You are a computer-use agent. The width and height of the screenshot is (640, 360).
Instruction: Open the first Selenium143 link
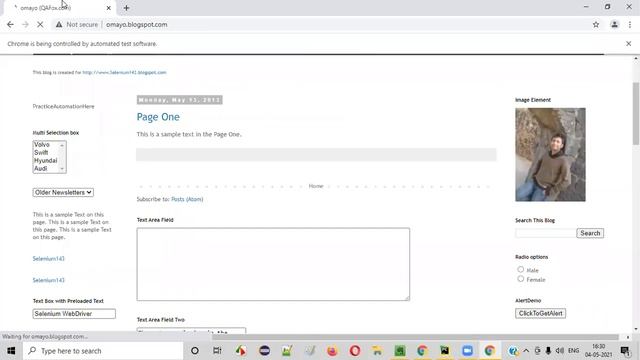(49, 258)
